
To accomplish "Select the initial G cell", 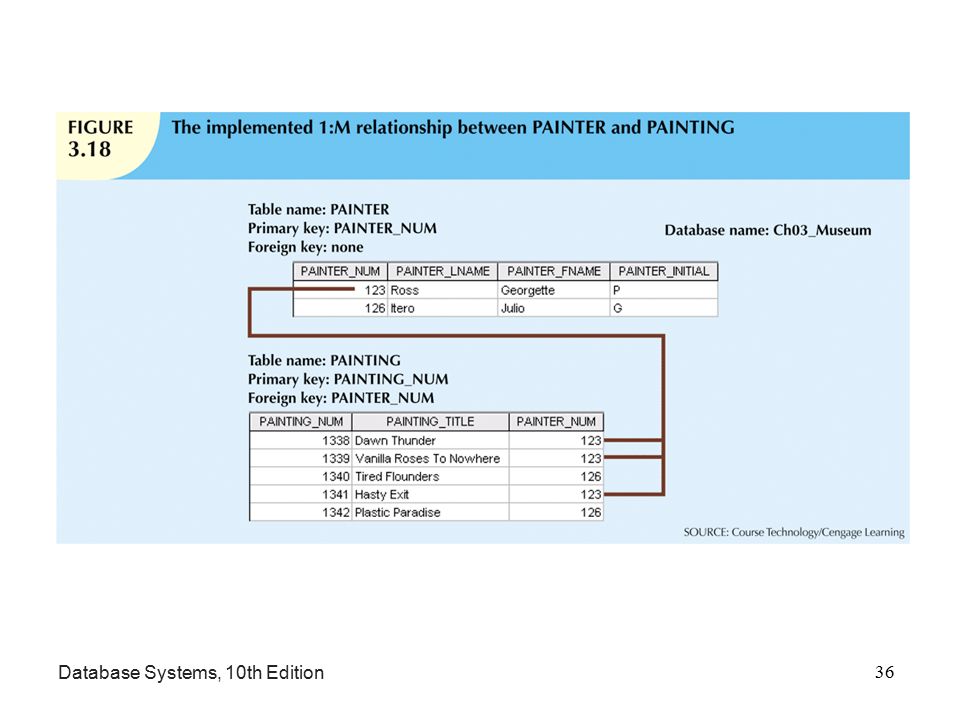I will (x=664, y=308).
